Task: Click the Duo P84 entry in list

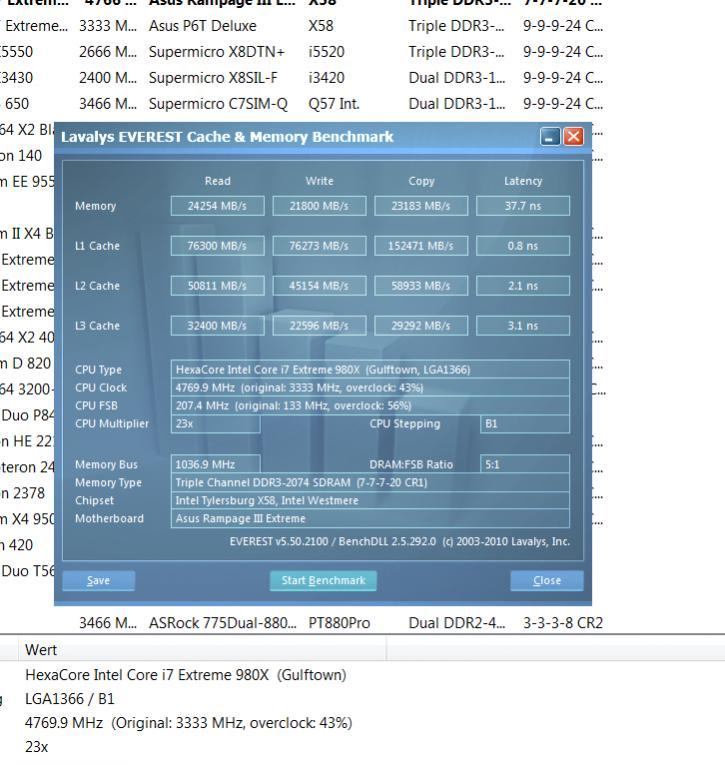Action: pos(27,415)
